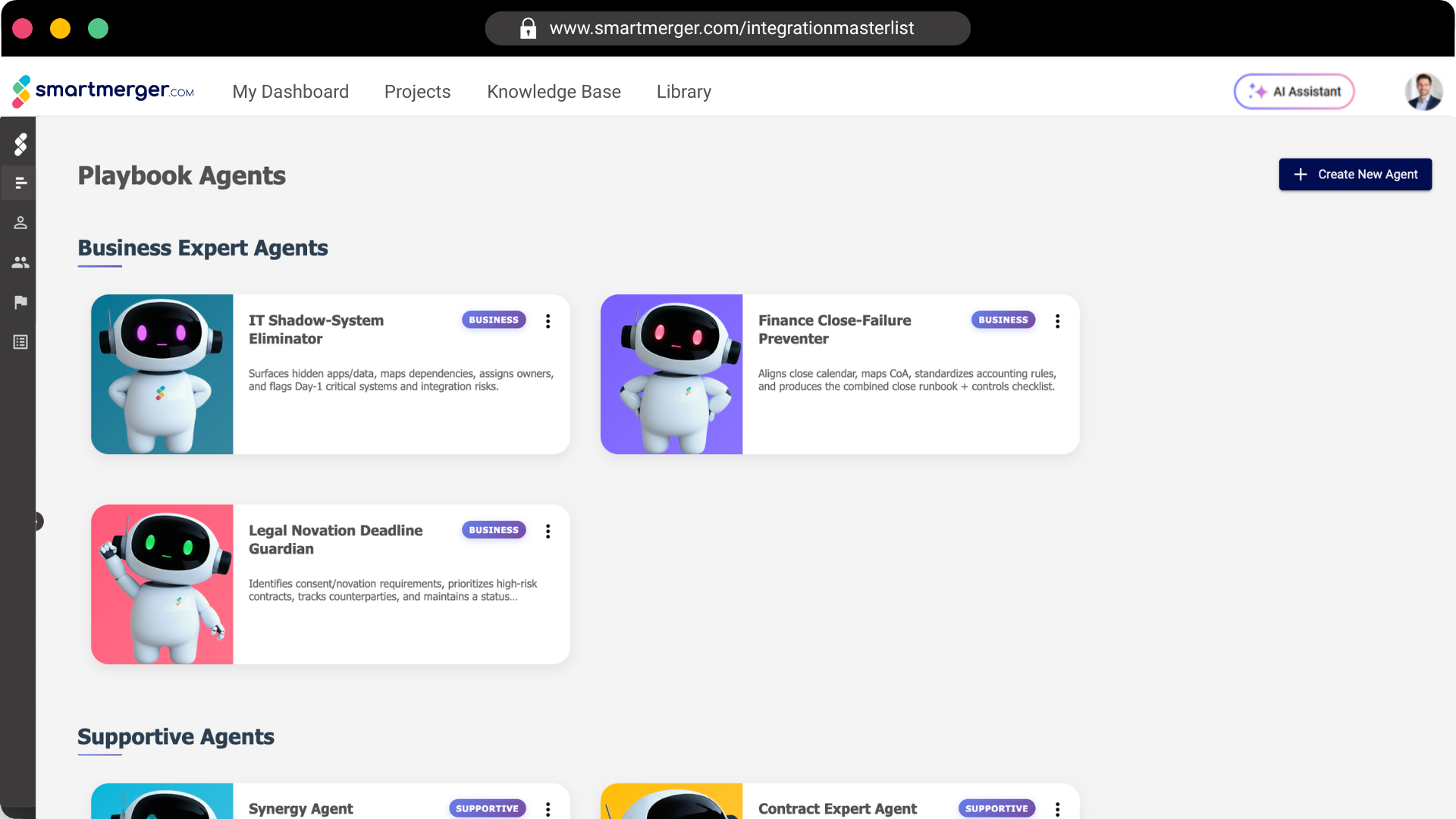
Task: Open IT Shadow-System Eliminator options menu
Action: [548, 321]
